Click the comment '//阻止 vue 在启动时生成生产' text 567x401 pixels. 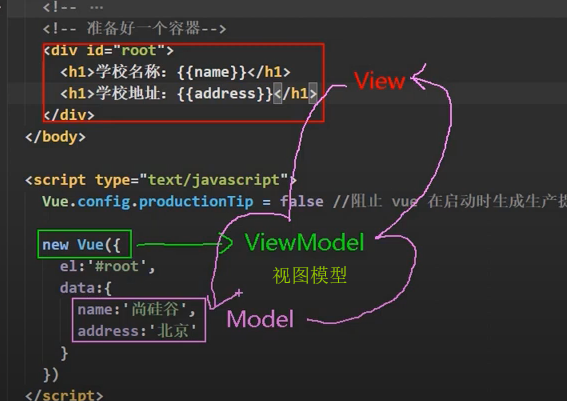(450, 201)
